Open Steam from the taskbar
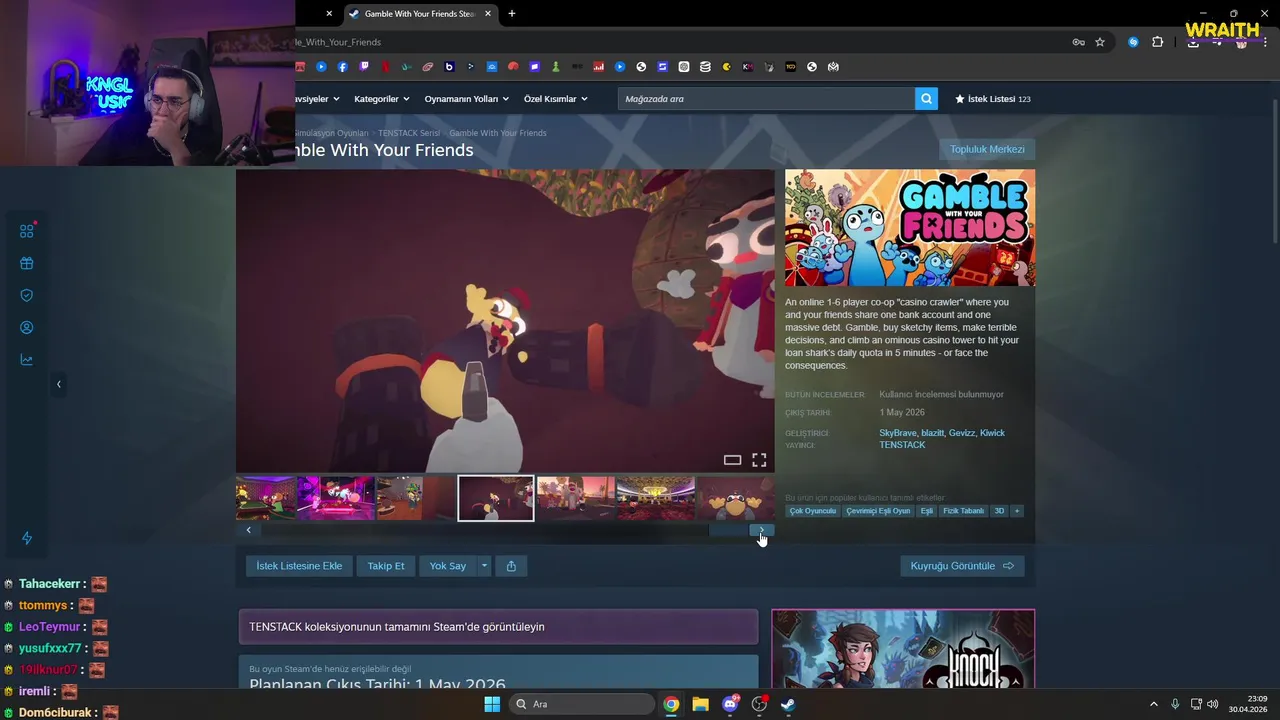Image resolution: width=1280 pixels, height=720 pixels. point(788,704)
